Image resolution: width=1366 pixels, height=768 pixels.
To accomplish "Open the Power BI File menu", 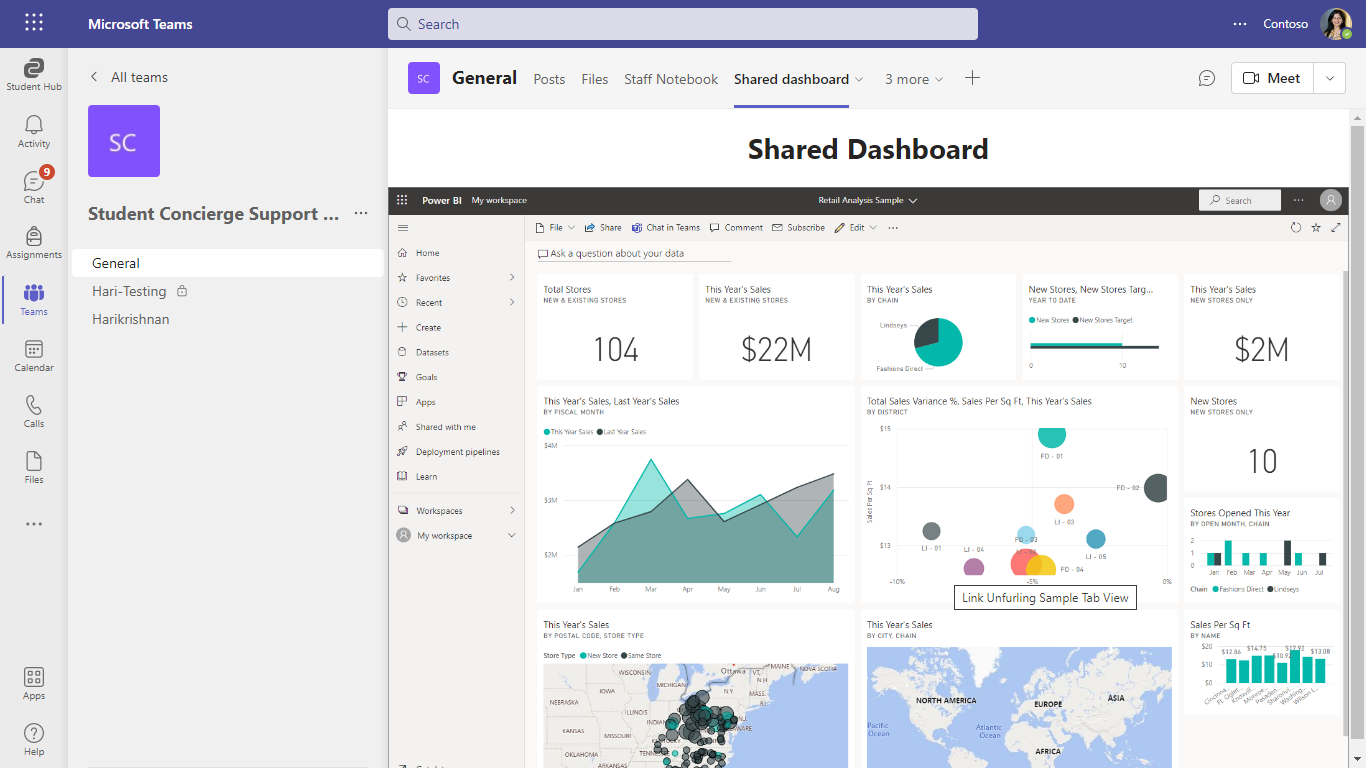I will coord(556,228).
